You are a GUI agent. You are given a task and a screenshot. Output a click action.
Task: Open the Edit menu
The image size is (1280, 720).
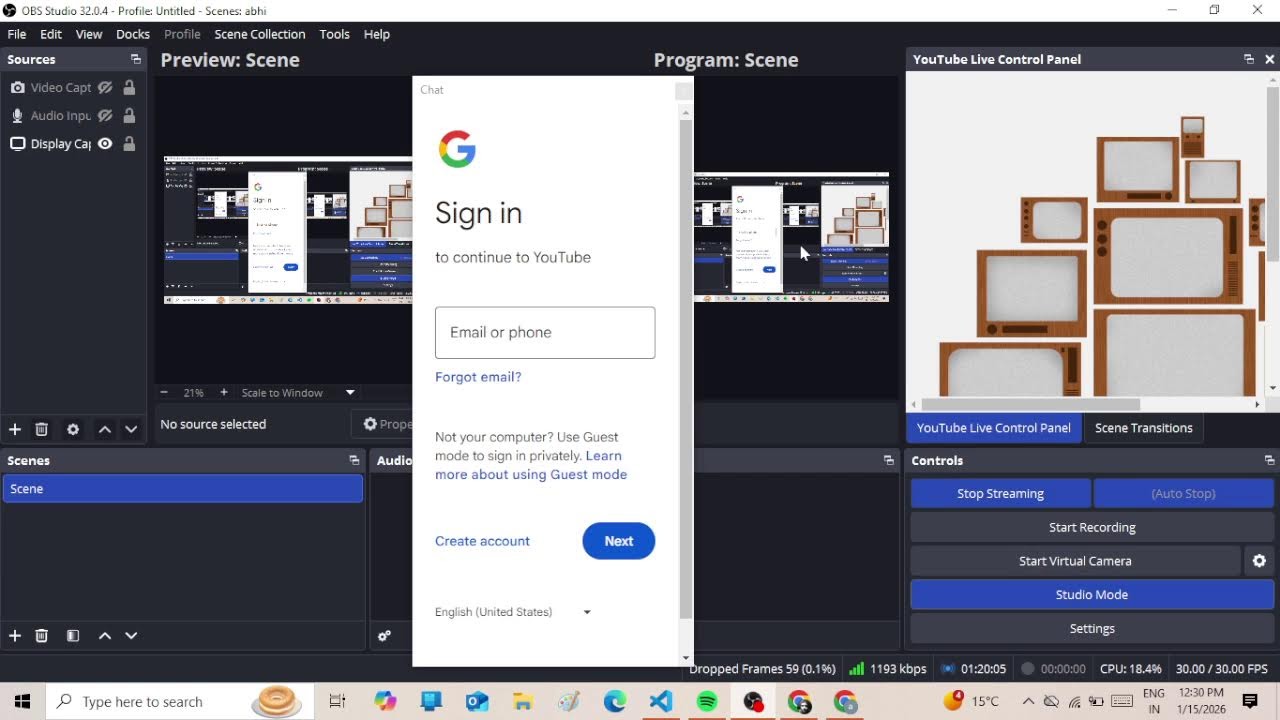pos(51,34)
